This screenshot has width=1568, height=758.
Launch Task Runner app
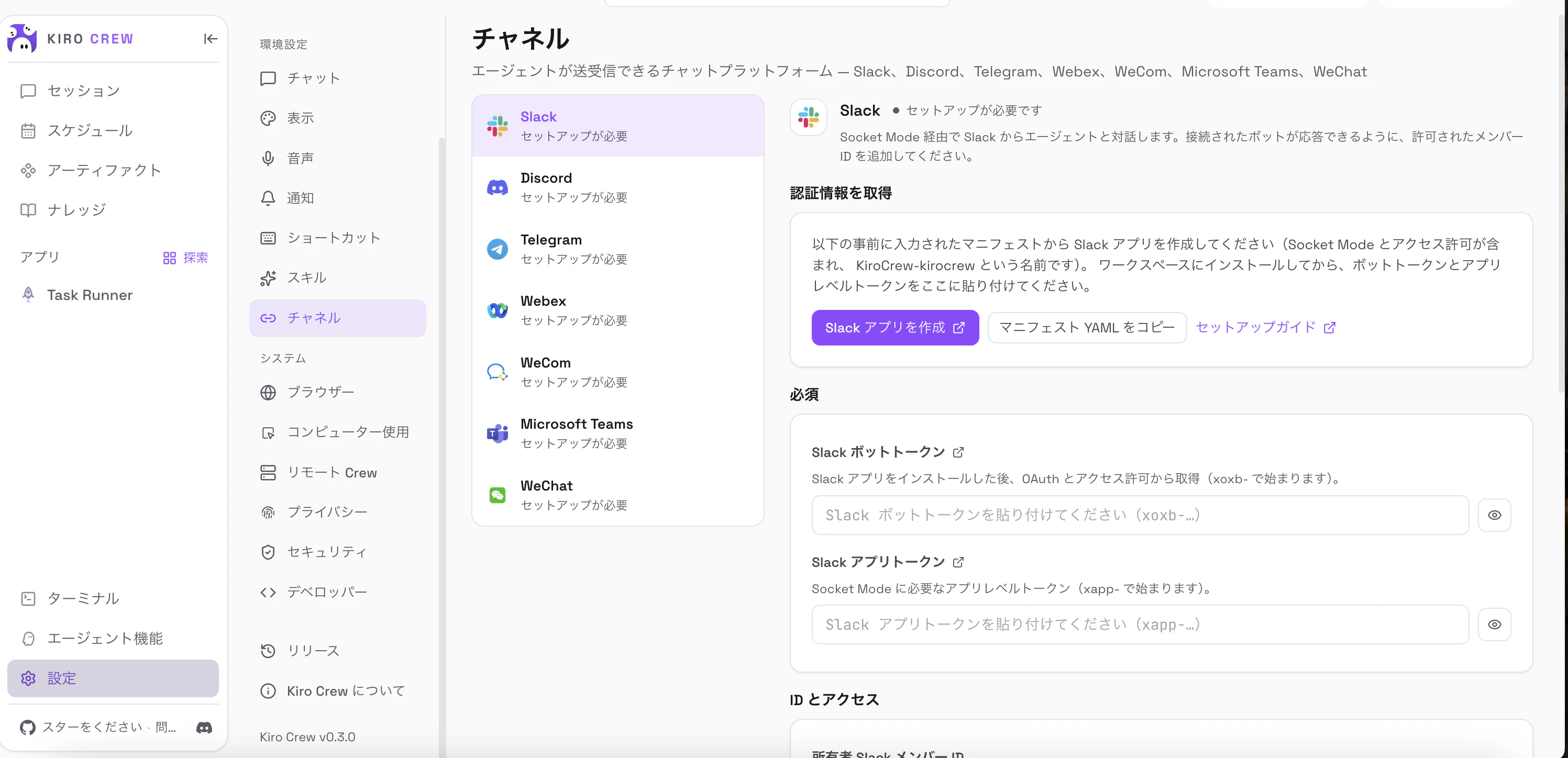pyautogui.click(x=113, y=295)
